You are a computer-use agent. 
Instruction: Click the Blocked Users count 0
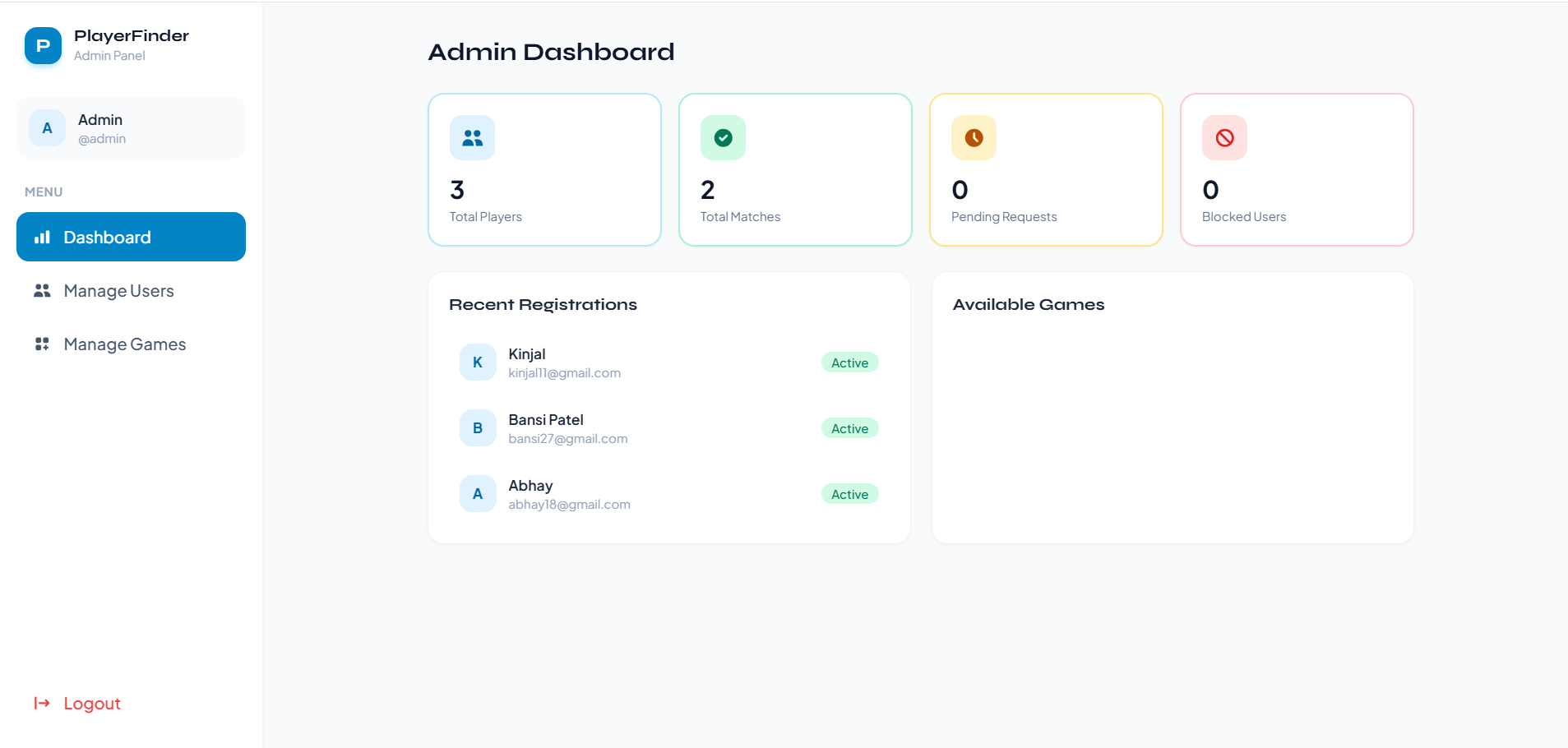pyautogui.click(x=1210, y=190)
